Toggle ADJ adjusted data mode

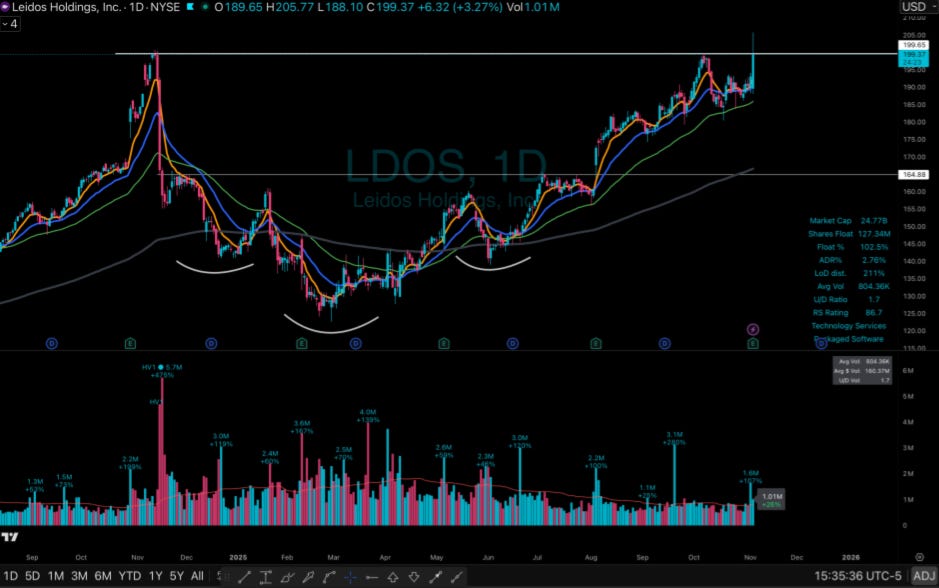[x=923, y=576]
